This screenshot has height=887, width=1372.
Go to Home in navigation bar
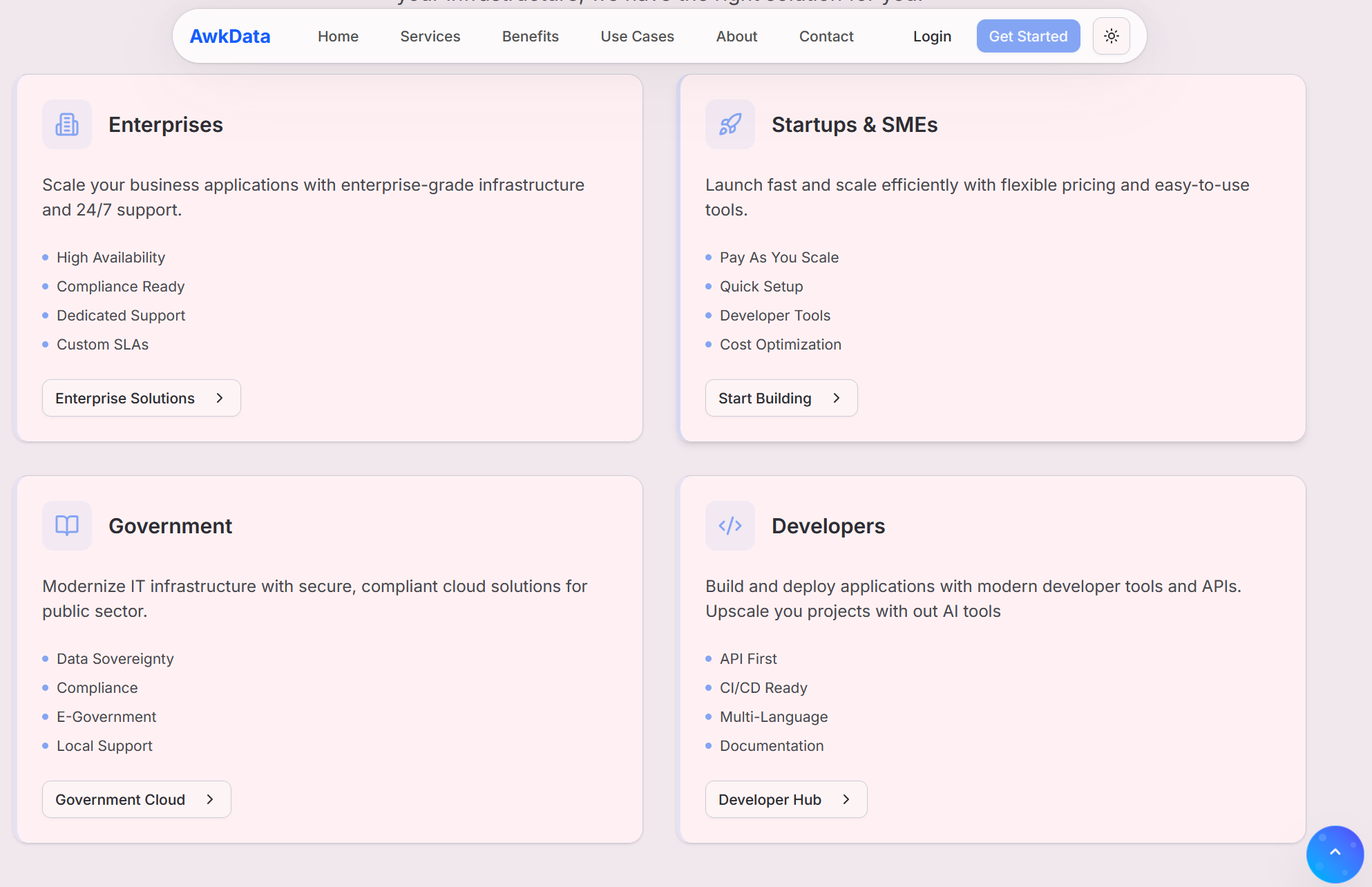(x=338, y=36)
